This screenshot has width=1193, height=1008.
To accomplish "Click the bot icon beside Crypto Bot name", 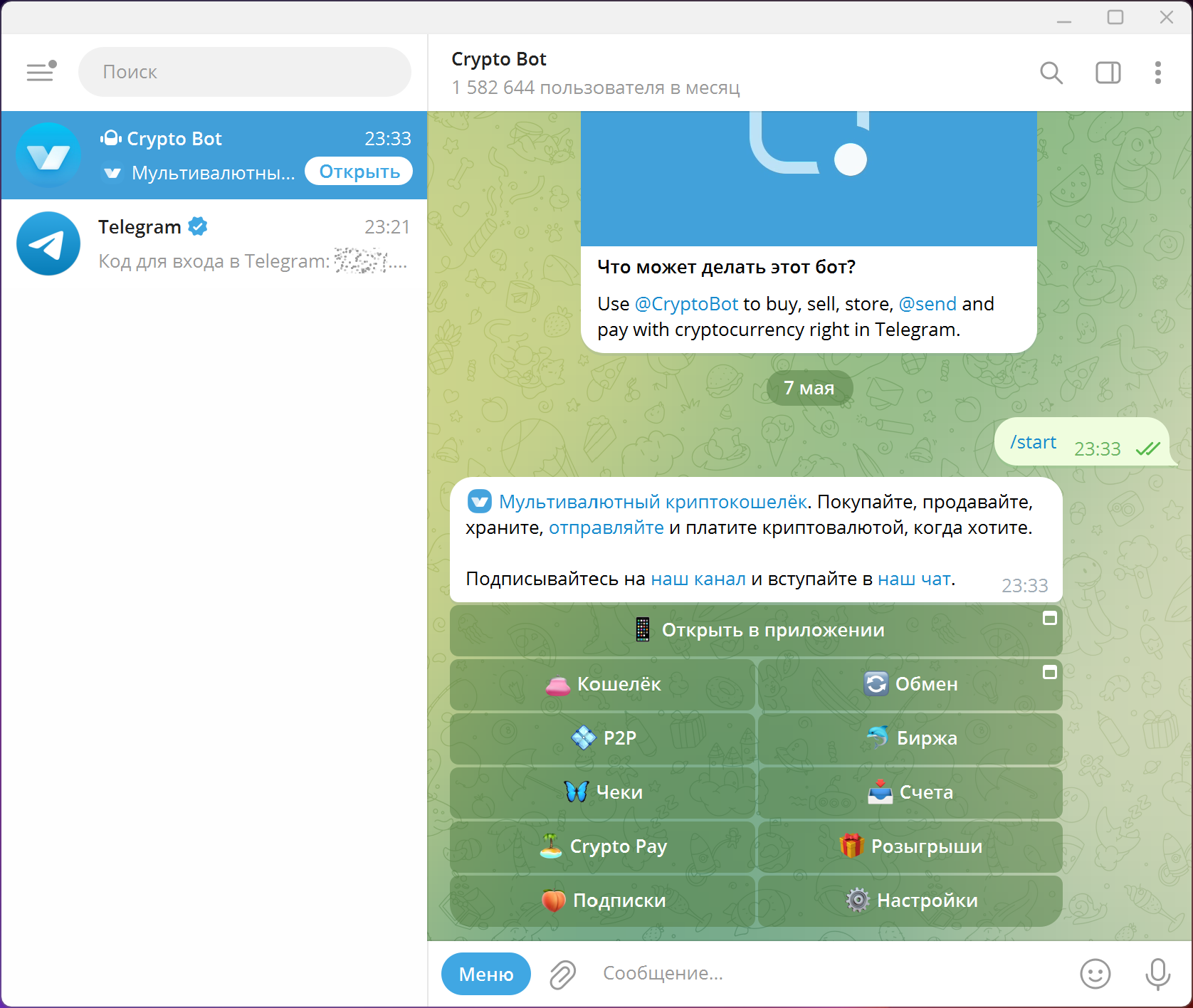I will click(x=111, y=138).
